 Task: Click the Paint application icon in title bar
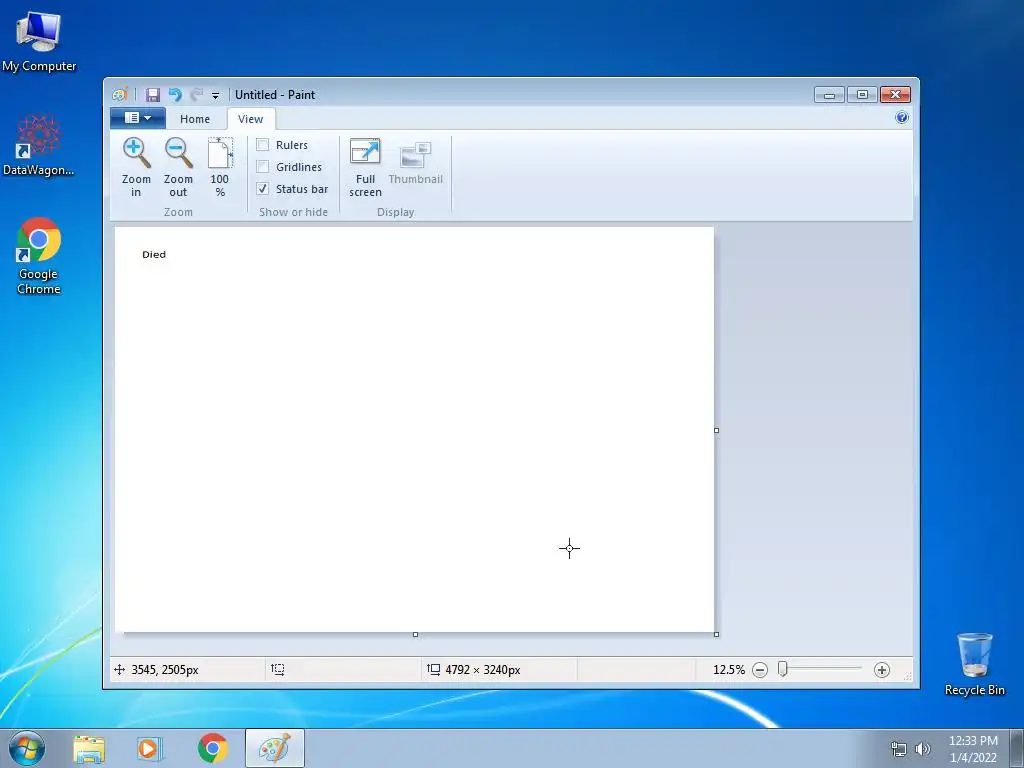point(120,95)
